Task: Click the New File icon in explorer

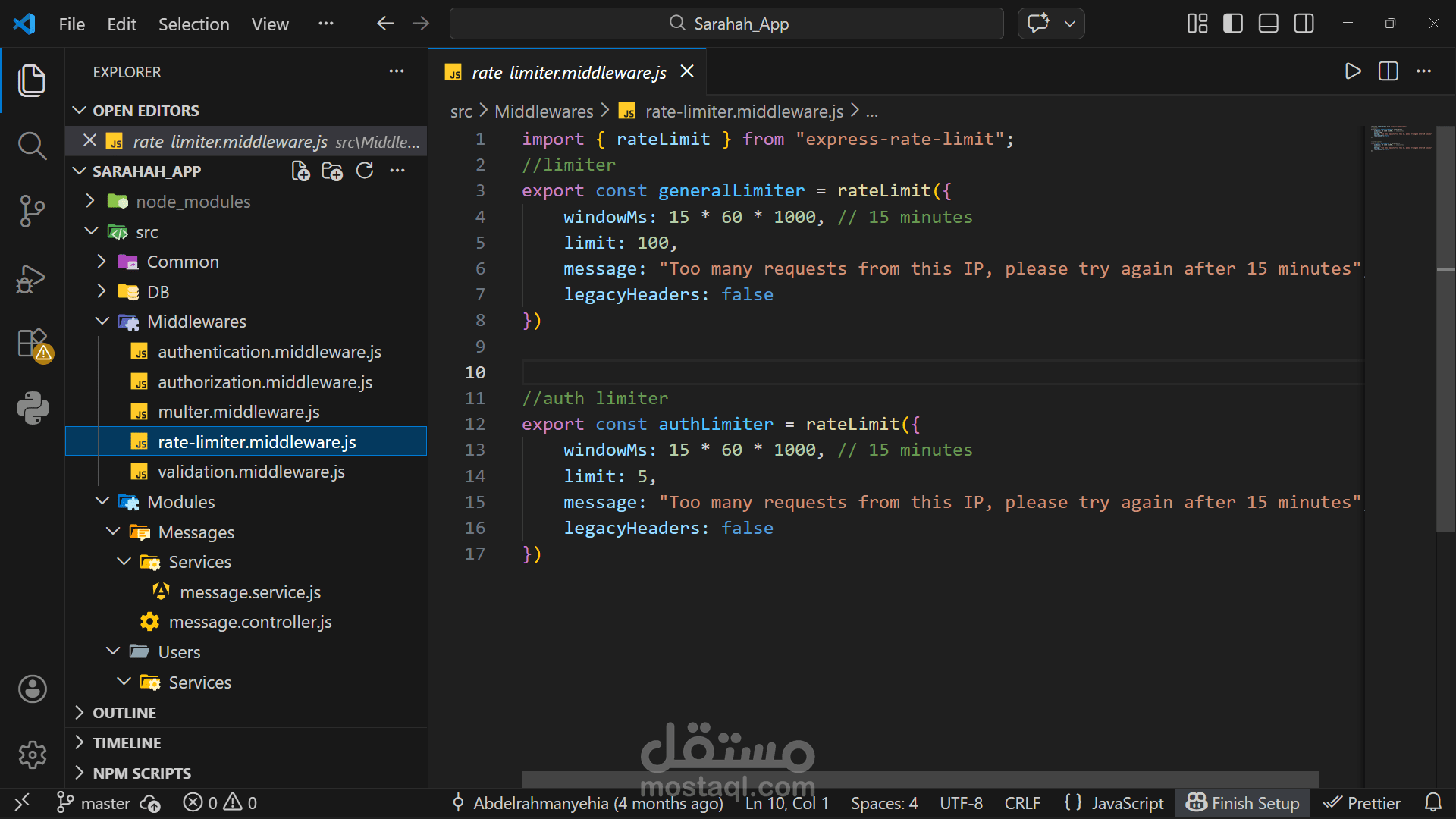Action: [300, 171]
